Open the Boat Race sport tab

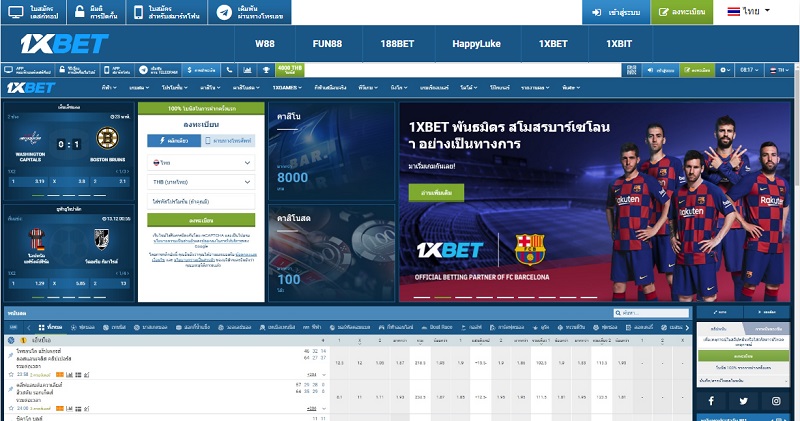coord(436,327)
